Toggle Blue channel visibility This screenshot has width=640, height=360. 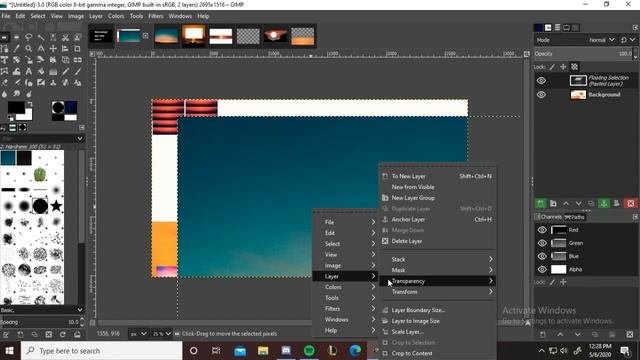click(x=542, y=256)
